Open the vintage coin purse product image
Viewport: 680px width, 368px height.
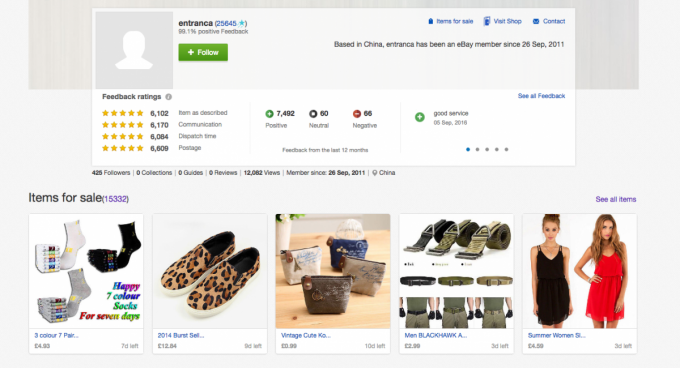pyautogui.click(x=333, y=271)
